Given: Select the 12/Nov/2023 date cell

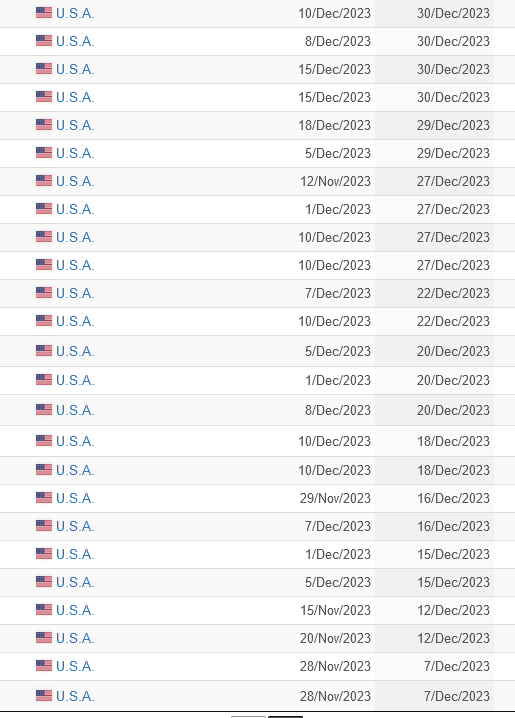Looking at the screenshot, I should click(x=335, y=181).
